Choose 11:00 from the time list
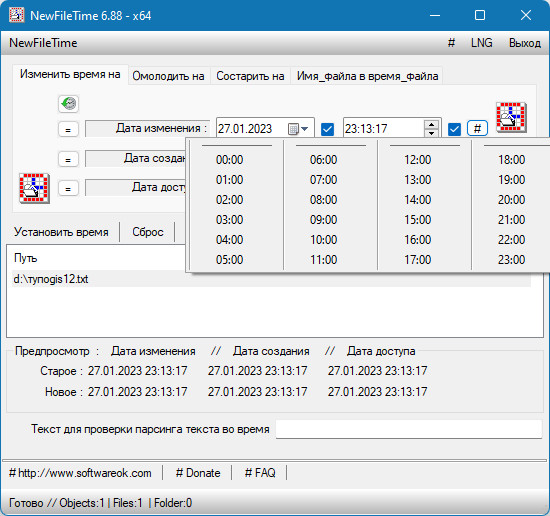Screen dimensions: 550x516 coord(323,260)
